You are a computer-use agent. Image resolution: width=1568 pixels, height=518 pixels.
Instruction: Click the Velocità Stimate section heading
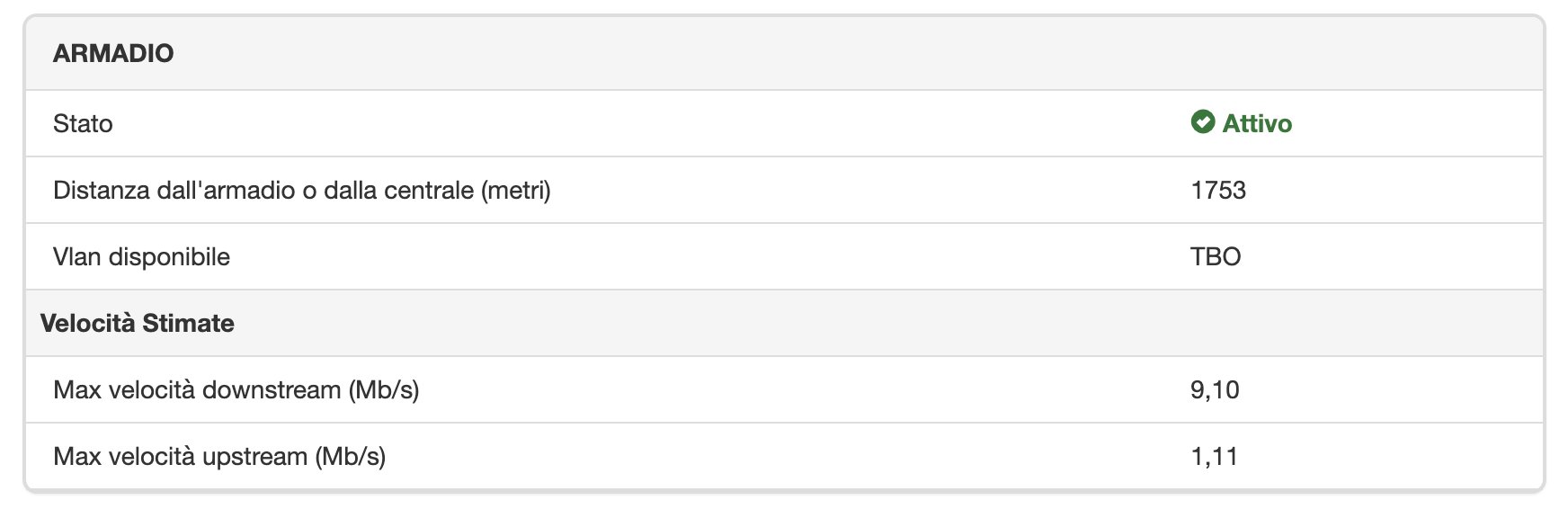pos(138,323)
